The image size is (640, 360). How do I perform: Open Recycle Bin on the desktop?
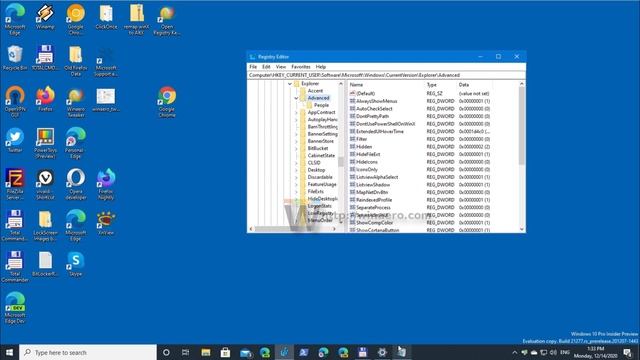(15, 58)
